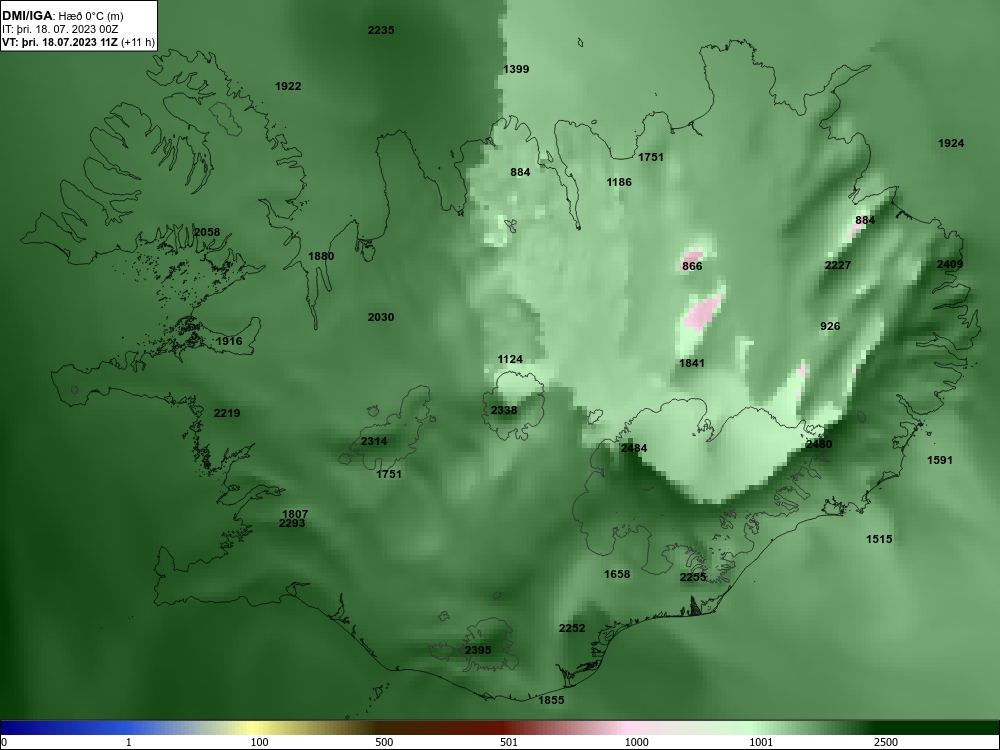
Task: Select the 2480 value label
Action: coord(819,445)
